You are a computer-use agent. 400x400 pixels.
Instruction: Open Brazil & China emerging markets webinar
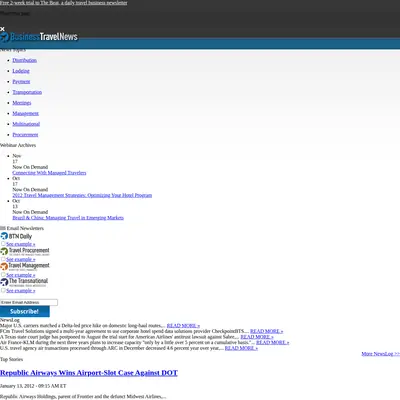[68, 218]
